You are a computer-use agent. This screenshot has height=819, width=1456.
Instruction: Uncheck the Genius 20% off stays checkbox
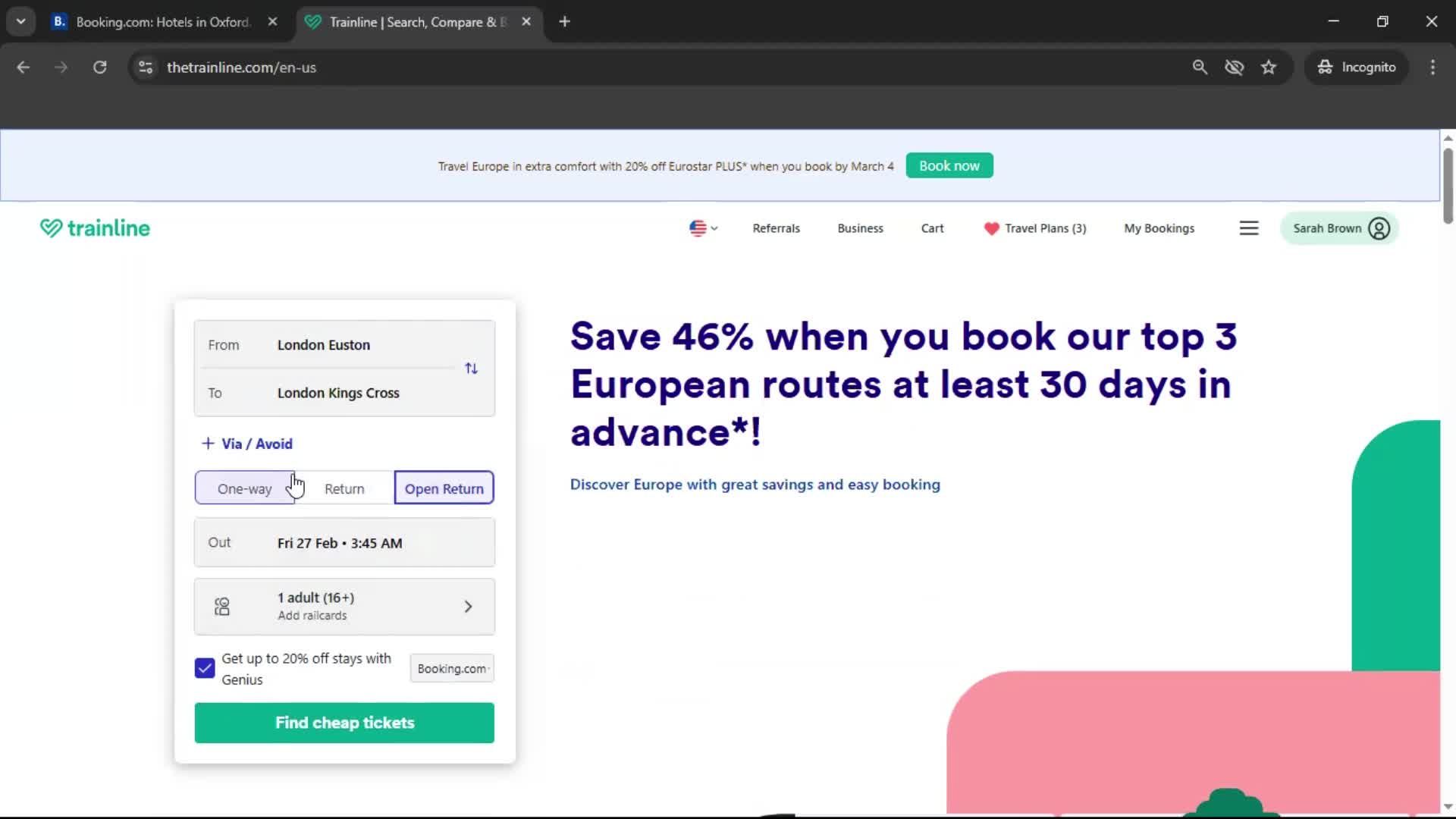pos(203,668)
